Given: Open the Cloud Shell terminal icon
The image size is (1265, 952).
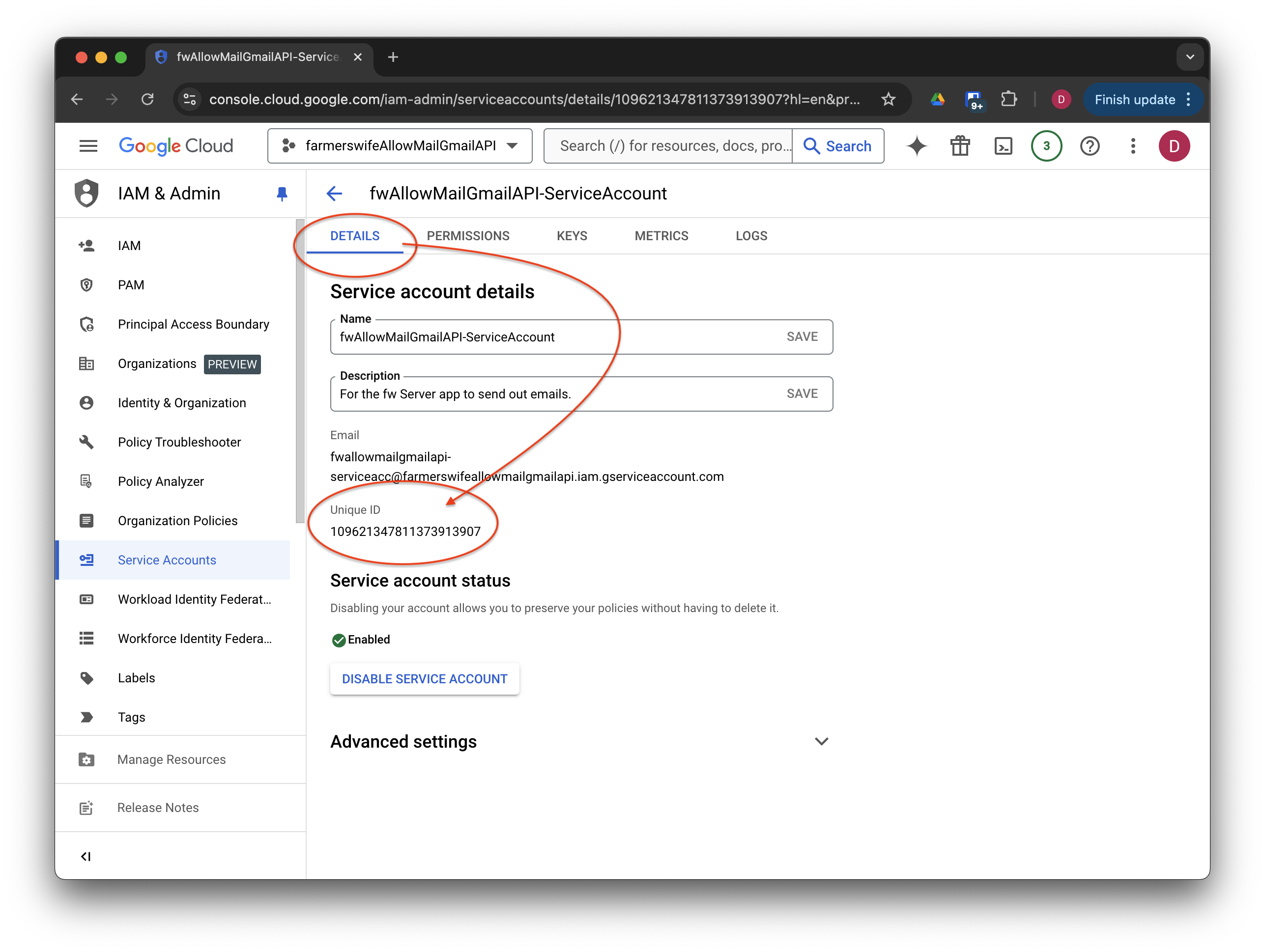Looking at the screenshot, I should pyautogui.click(x=1003, y=146).
